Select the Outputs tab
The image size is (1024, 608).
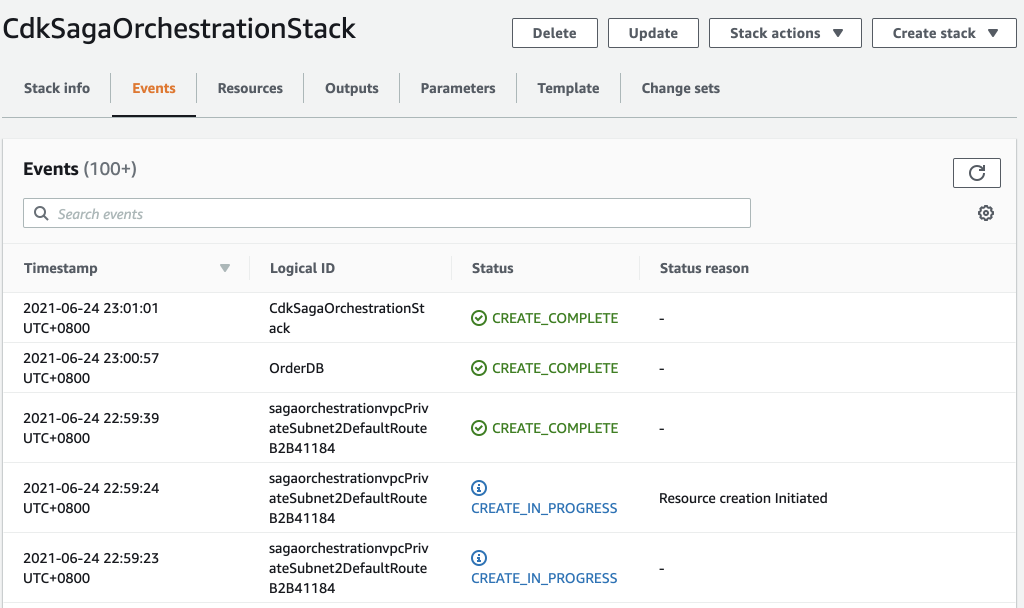[x=351, y=88]
